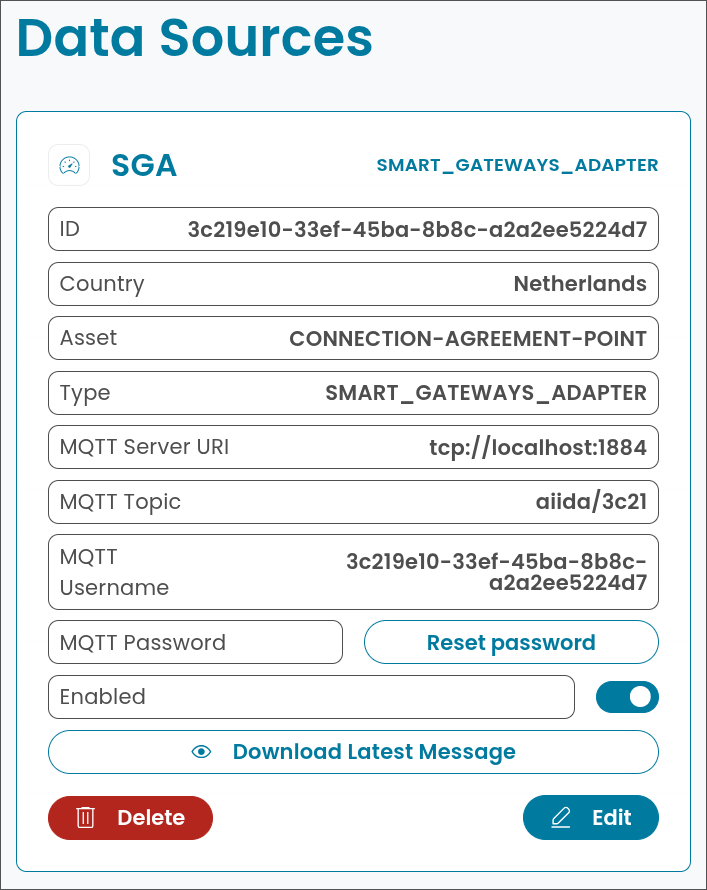Viewport: 707px width, 890px height.
Task: Click the pencil icon on the Edit button
Action: pos(563,817)
